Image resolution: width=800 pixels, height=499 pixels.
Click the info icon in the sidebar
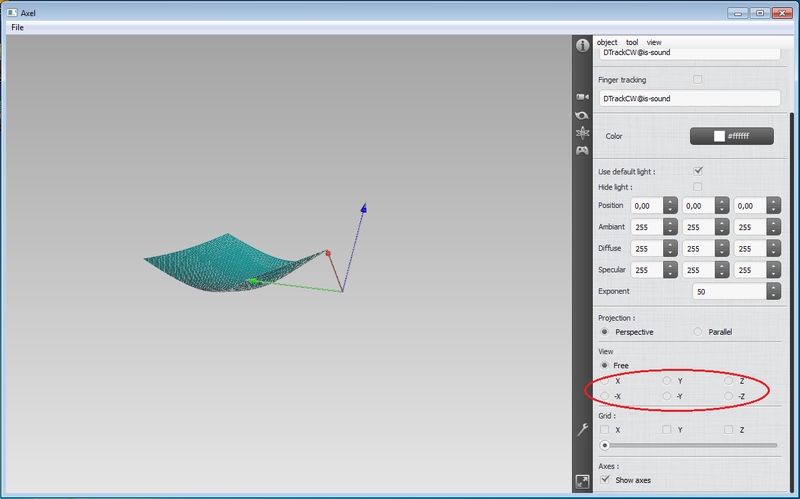(582, 46)
